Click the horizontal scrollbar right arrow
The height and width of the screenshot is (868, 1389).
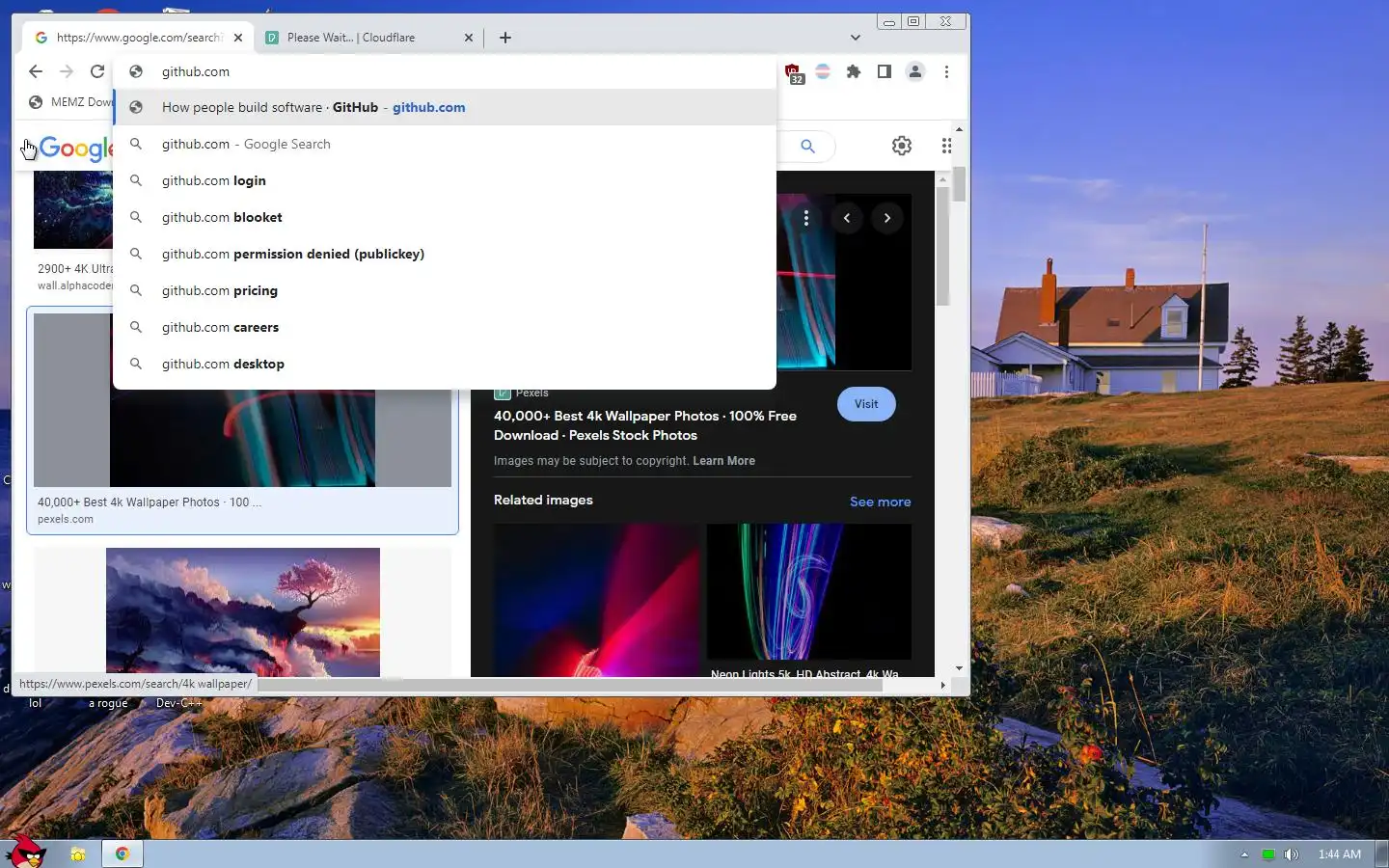(x=942, y=685)
